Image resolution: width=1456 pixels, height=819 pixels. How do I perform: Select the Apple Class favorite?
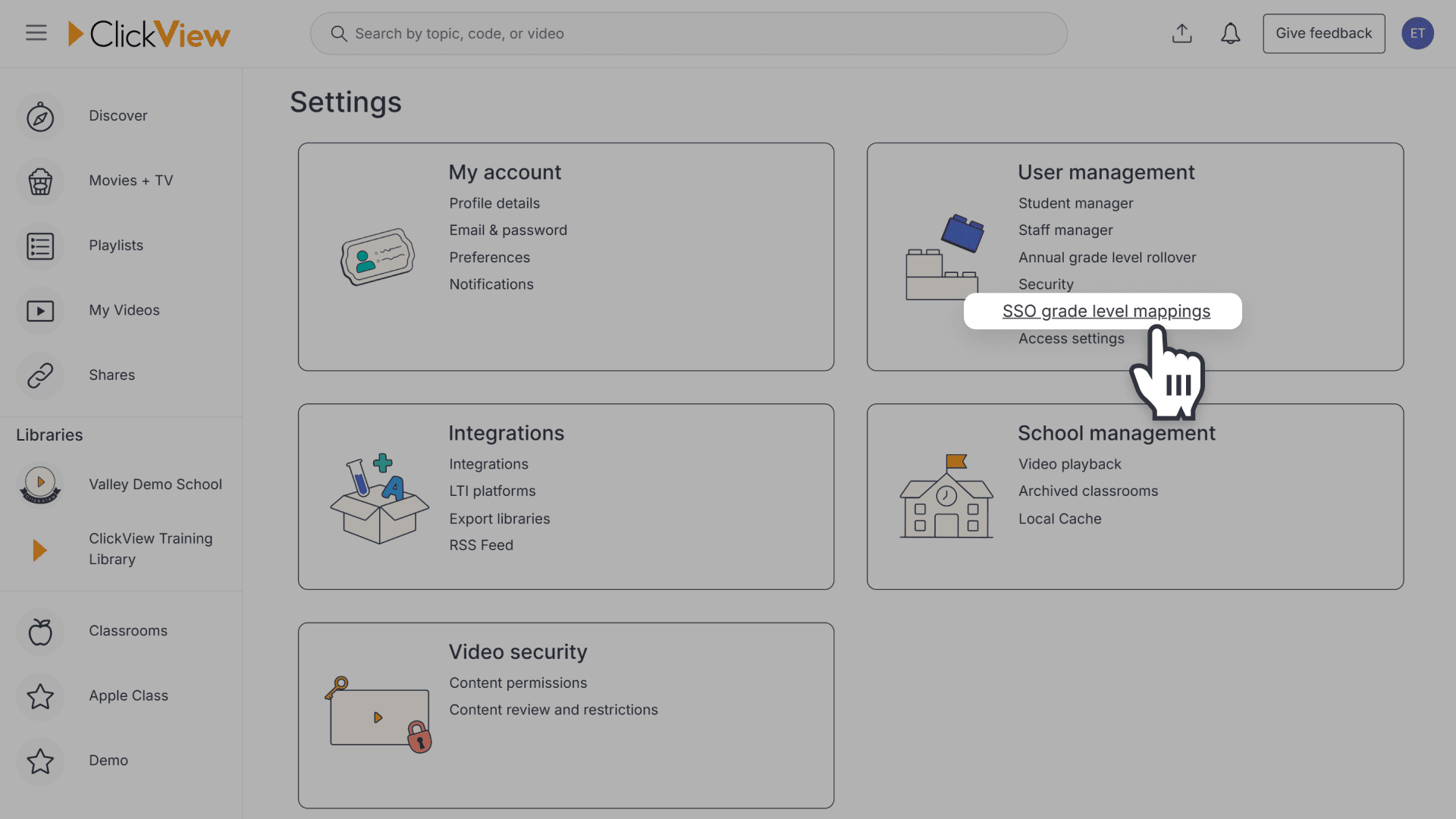coord(128,695)
